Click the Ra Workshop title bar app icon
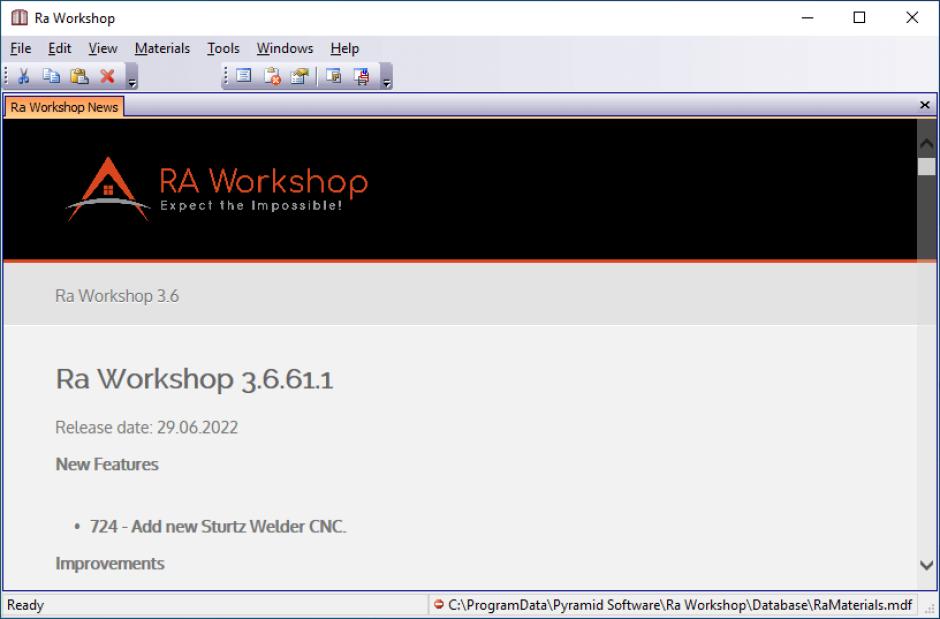 pos(19,17)
